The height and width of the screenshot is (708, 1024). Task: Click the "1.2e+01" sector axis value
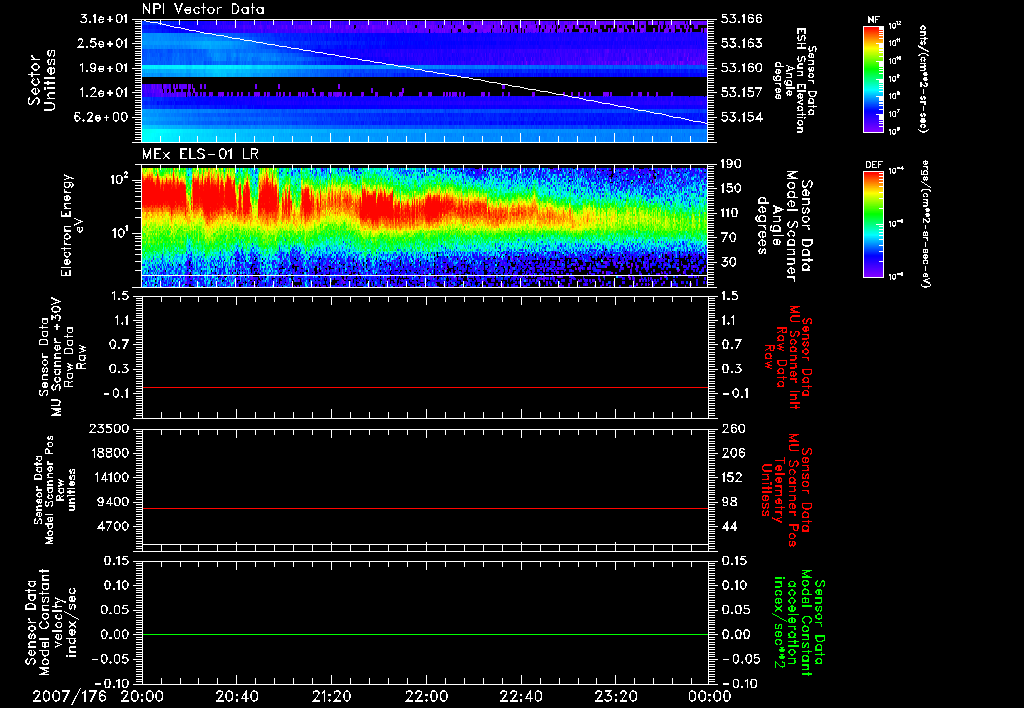(104, 93)
